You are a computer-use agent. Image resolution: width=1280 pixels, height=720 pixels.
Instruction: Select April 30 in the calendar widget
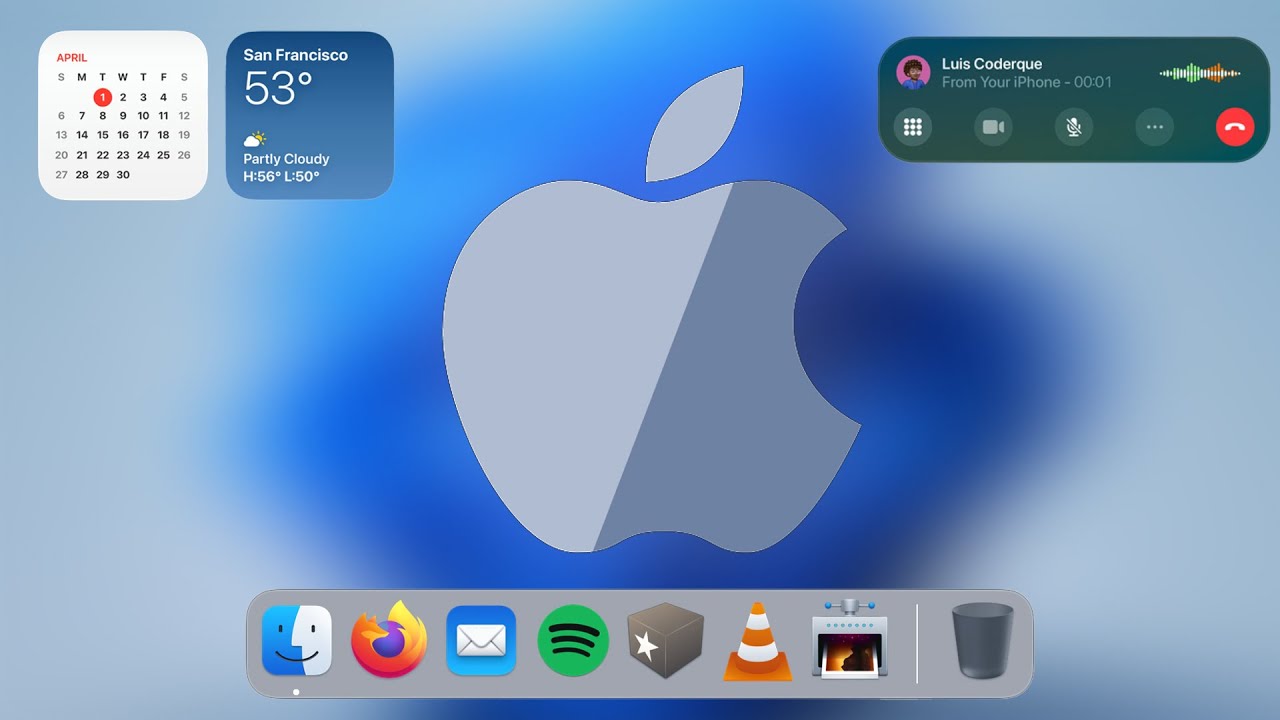(x=123, y=174)
